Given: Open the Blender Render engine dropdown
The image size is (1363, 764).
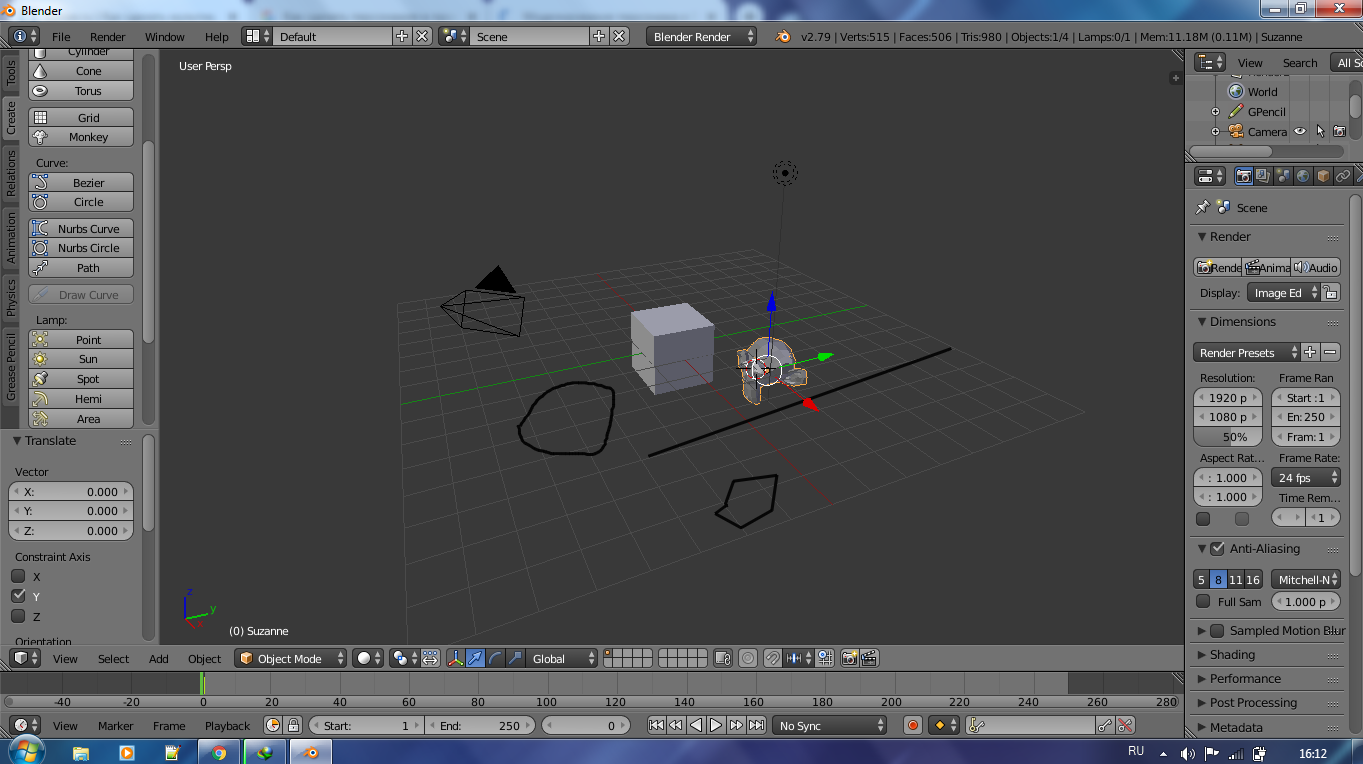Looking at the screenshot, I should point(702,36).
